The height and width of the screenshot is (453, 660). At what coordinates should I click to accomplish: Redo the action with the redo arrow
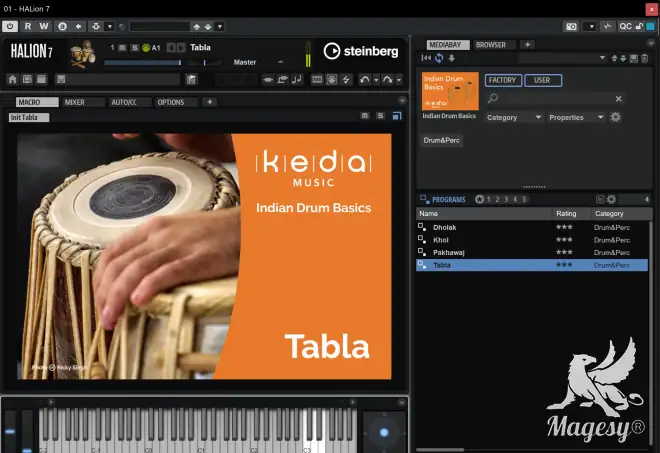[x=387, y=79]
